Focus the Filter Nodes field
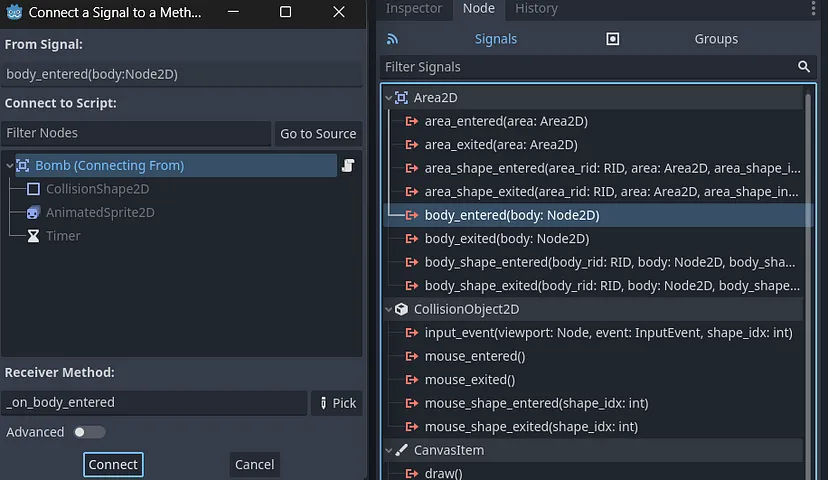Viewport: 828px width, 480px height. coord(136,133)
